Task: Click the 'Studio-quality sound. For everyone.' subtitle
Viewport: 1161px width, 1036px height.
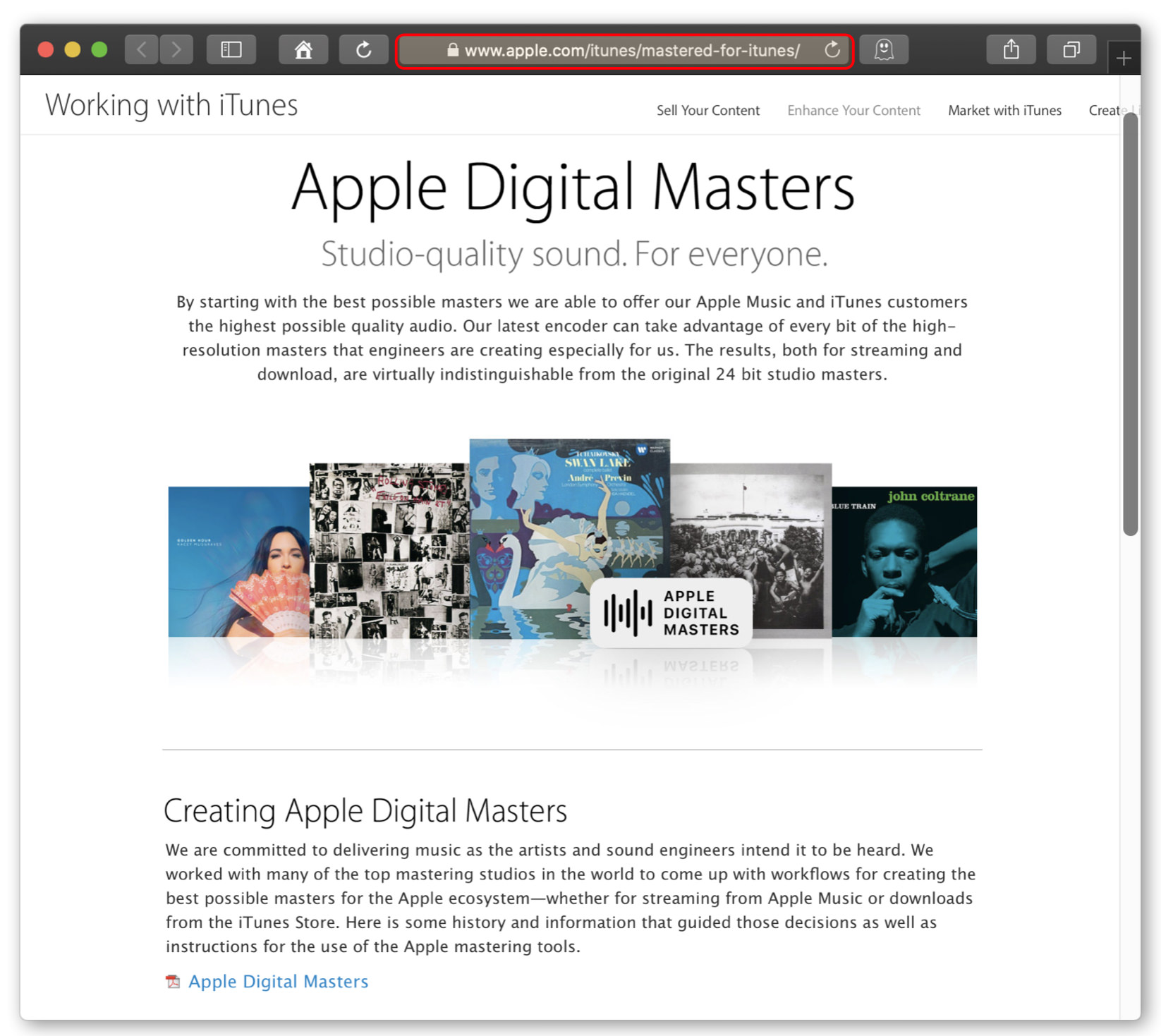Action: (574, 254)
